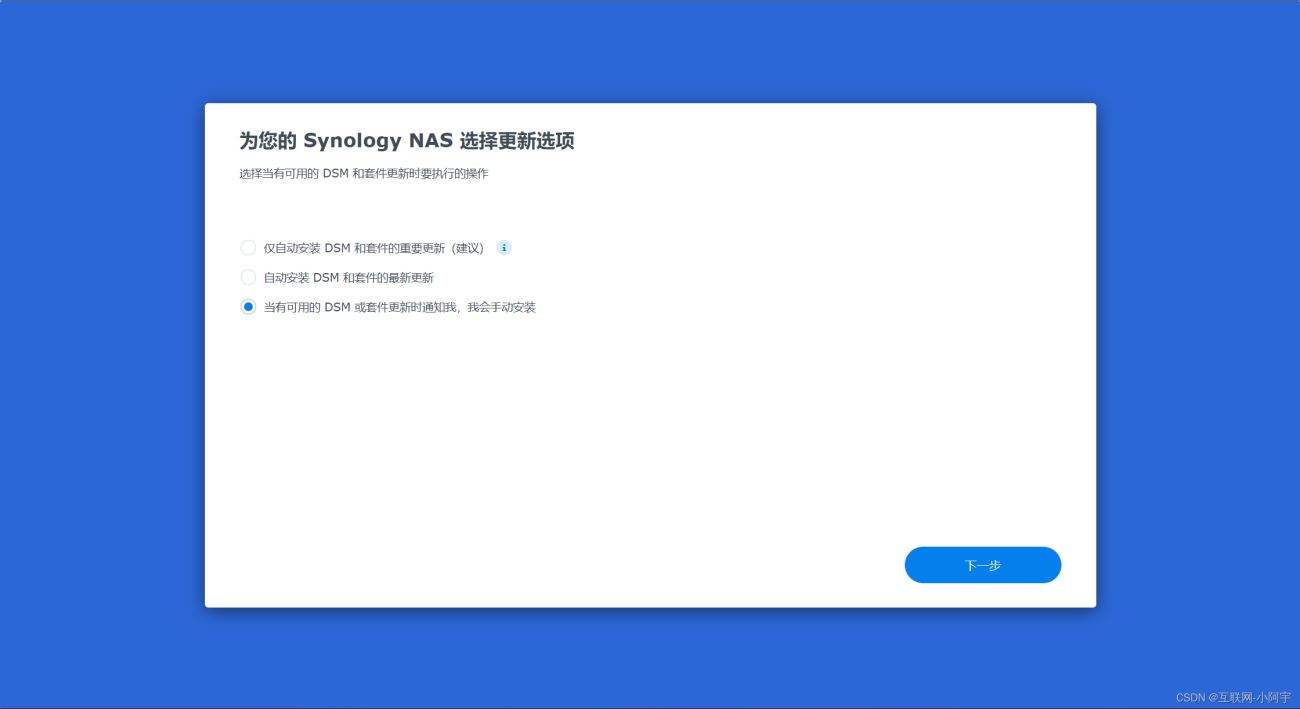Screen dimensions: 1300x709
Task: Click the 下一步 button
Action: click(x=982, y=565)
